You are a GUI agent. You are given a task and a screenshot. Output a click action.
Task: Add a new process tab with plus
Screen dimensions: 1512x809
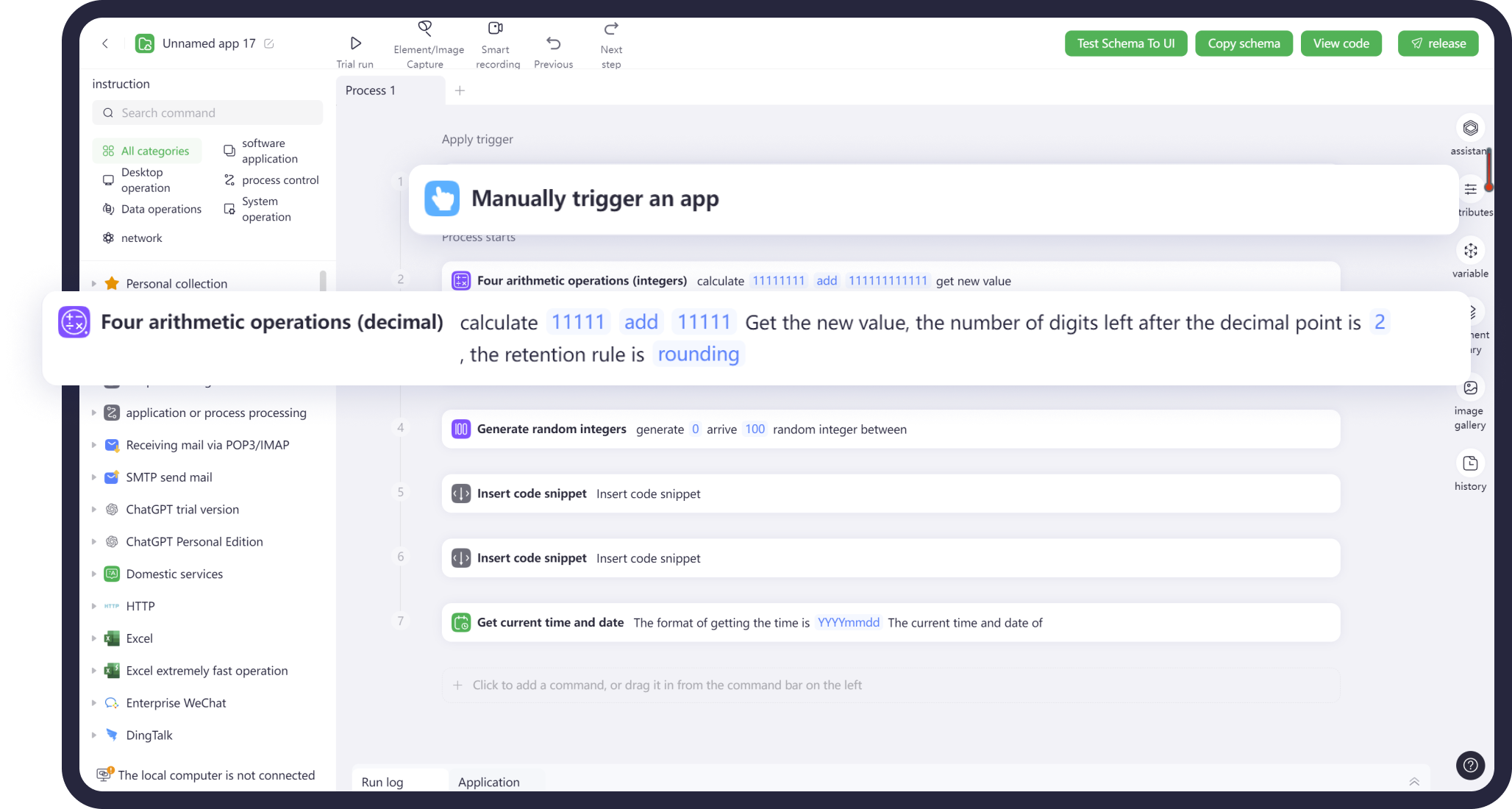pyautogui.click(x=460, y=90)
